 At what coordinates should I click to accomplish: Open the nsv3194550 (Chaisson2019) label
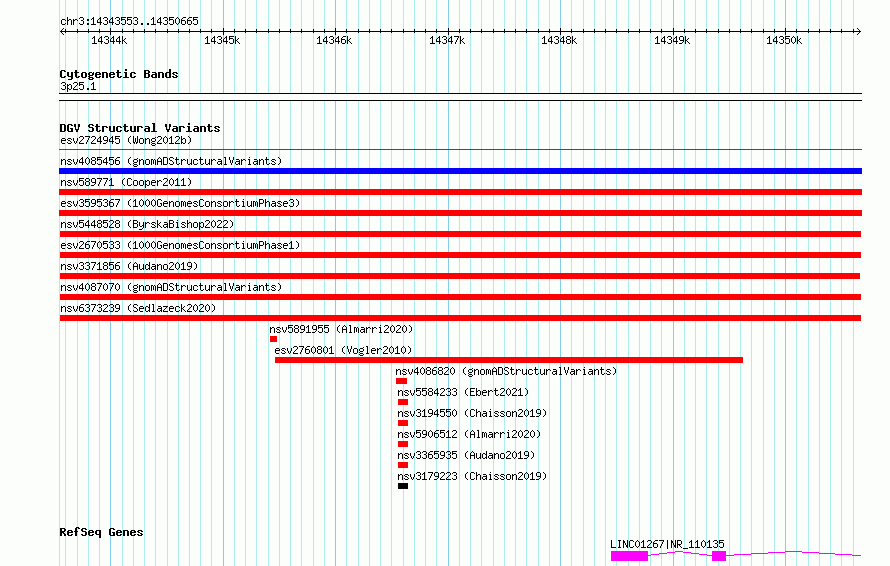click(x=472, y=413)
